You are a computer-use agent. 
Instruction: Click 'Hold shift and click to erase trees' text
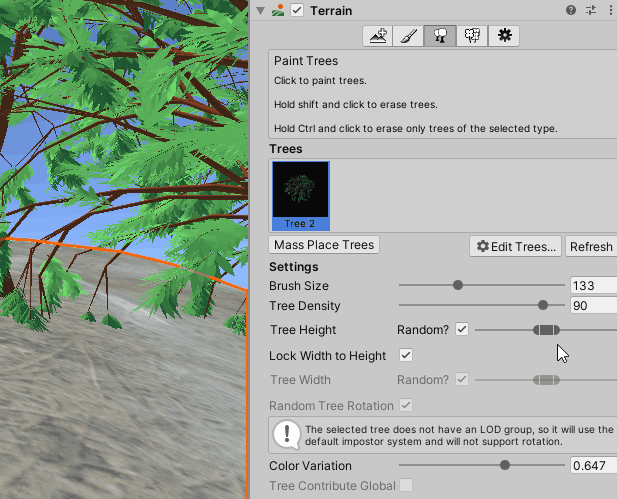356,105
